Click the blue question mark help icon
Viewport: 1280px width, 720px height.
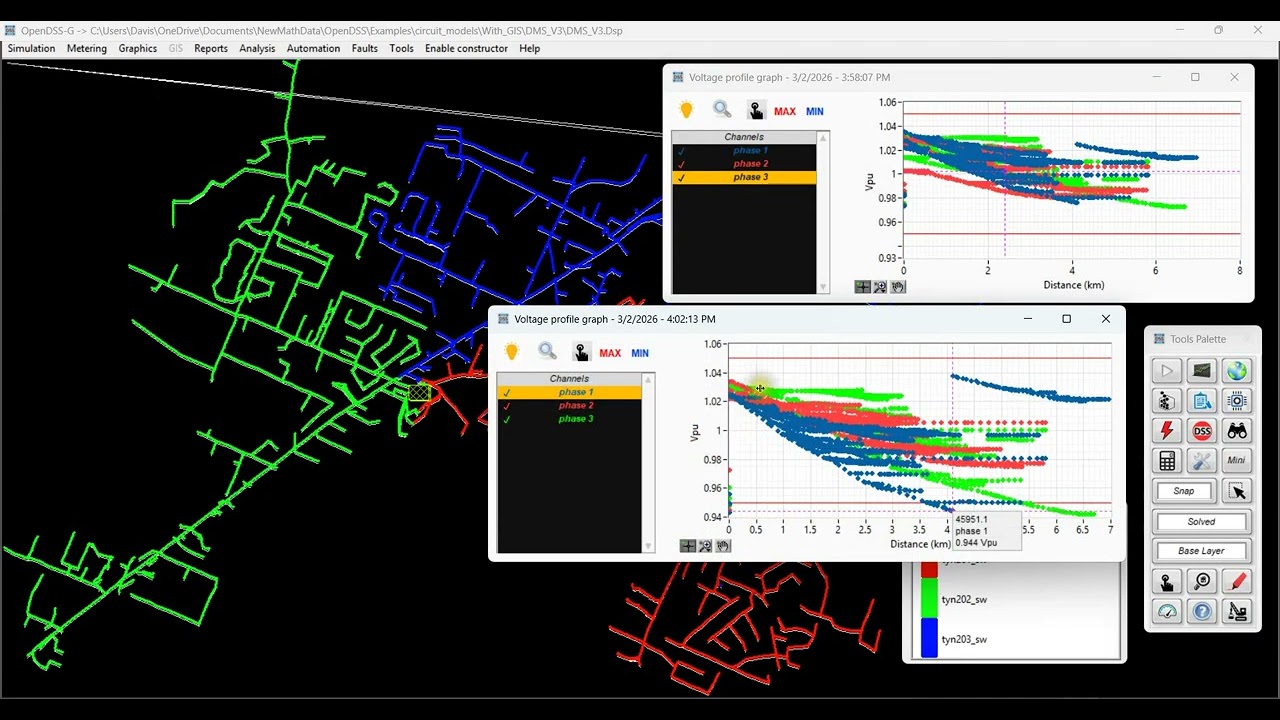click(1202, 611)
